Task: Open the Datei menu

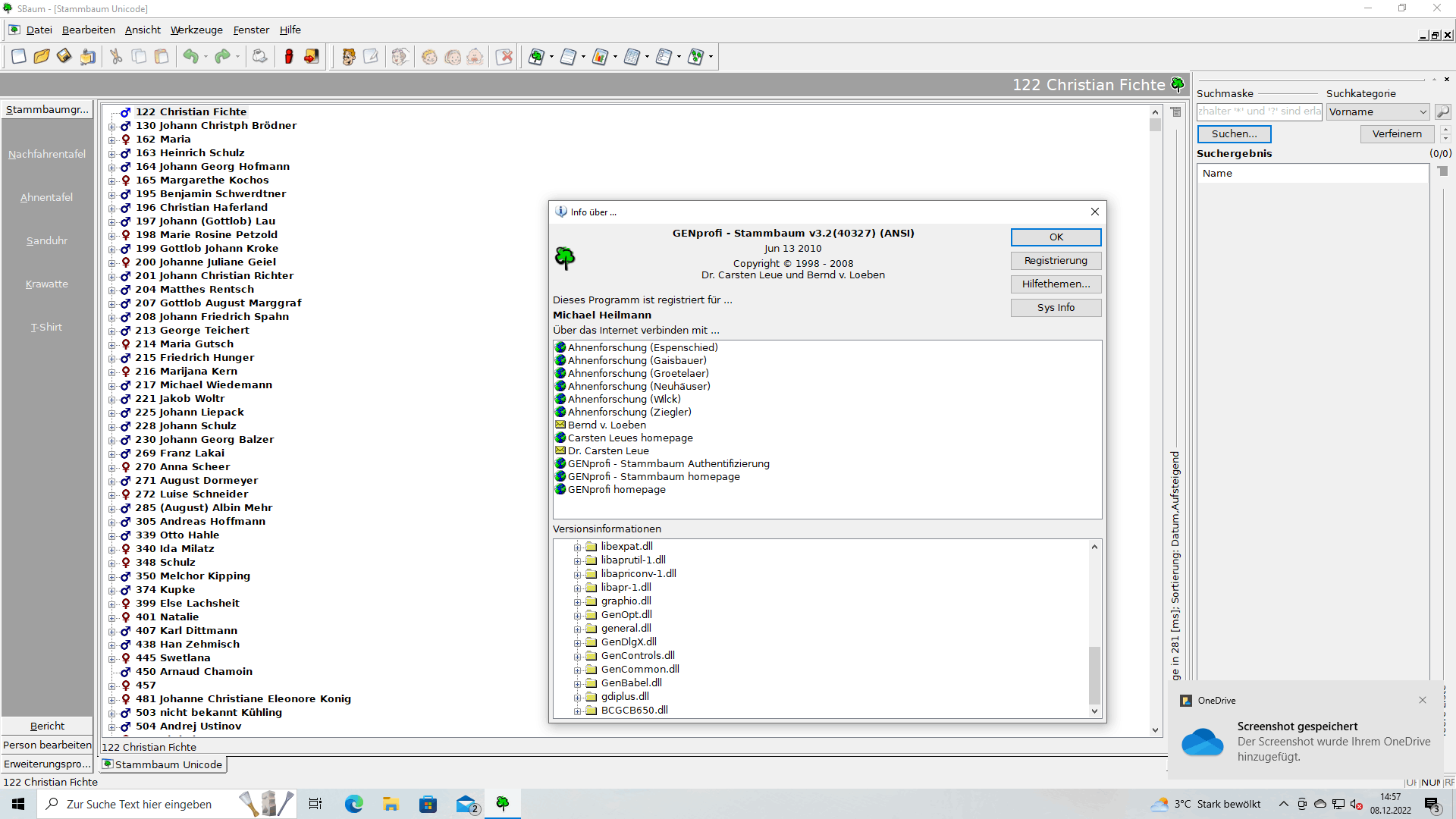Action: pyautogui.click(x=39, y=30)
